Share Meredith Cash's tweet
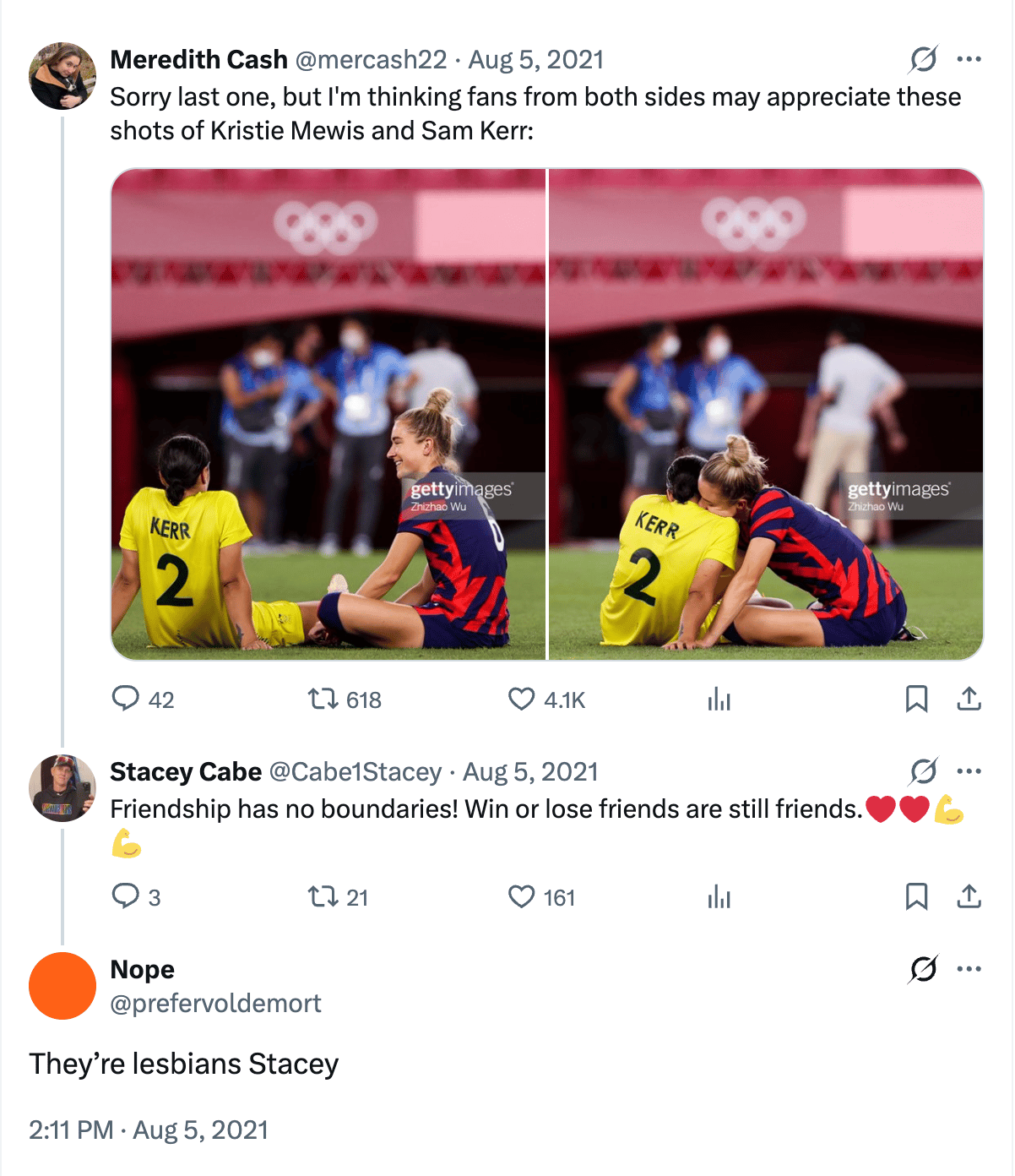1015x1176 pixels. tap(969, 699)
